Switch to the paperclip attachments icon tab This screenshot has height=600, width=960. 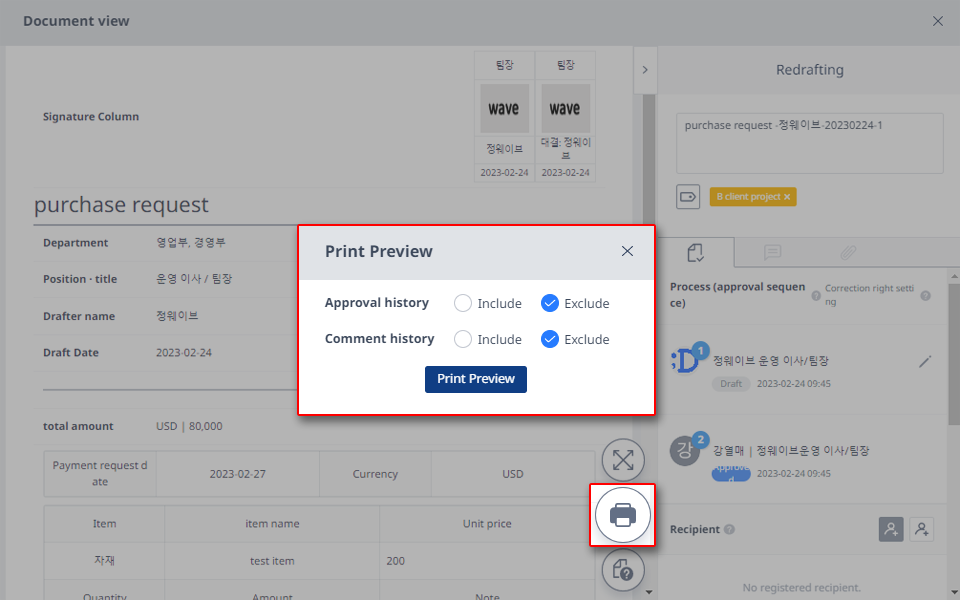click(x=848, y=252)
